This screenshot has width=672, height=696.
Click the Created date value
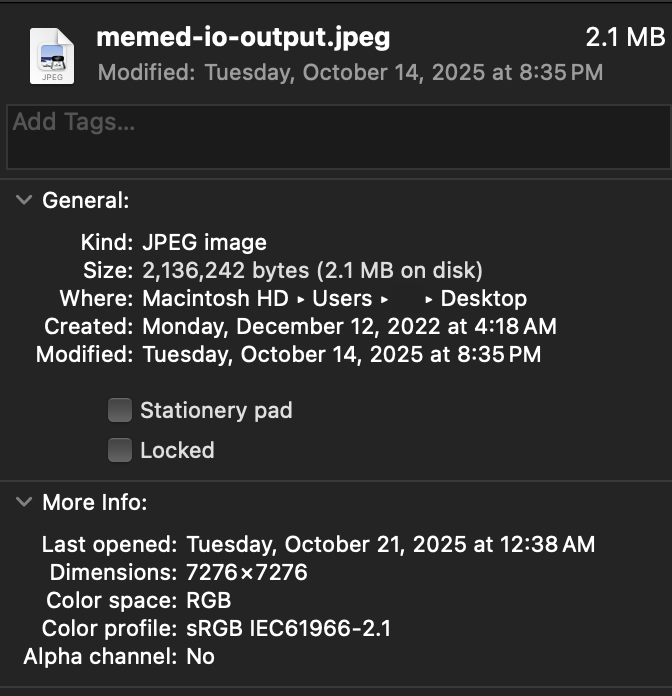(x=349, y=326)
